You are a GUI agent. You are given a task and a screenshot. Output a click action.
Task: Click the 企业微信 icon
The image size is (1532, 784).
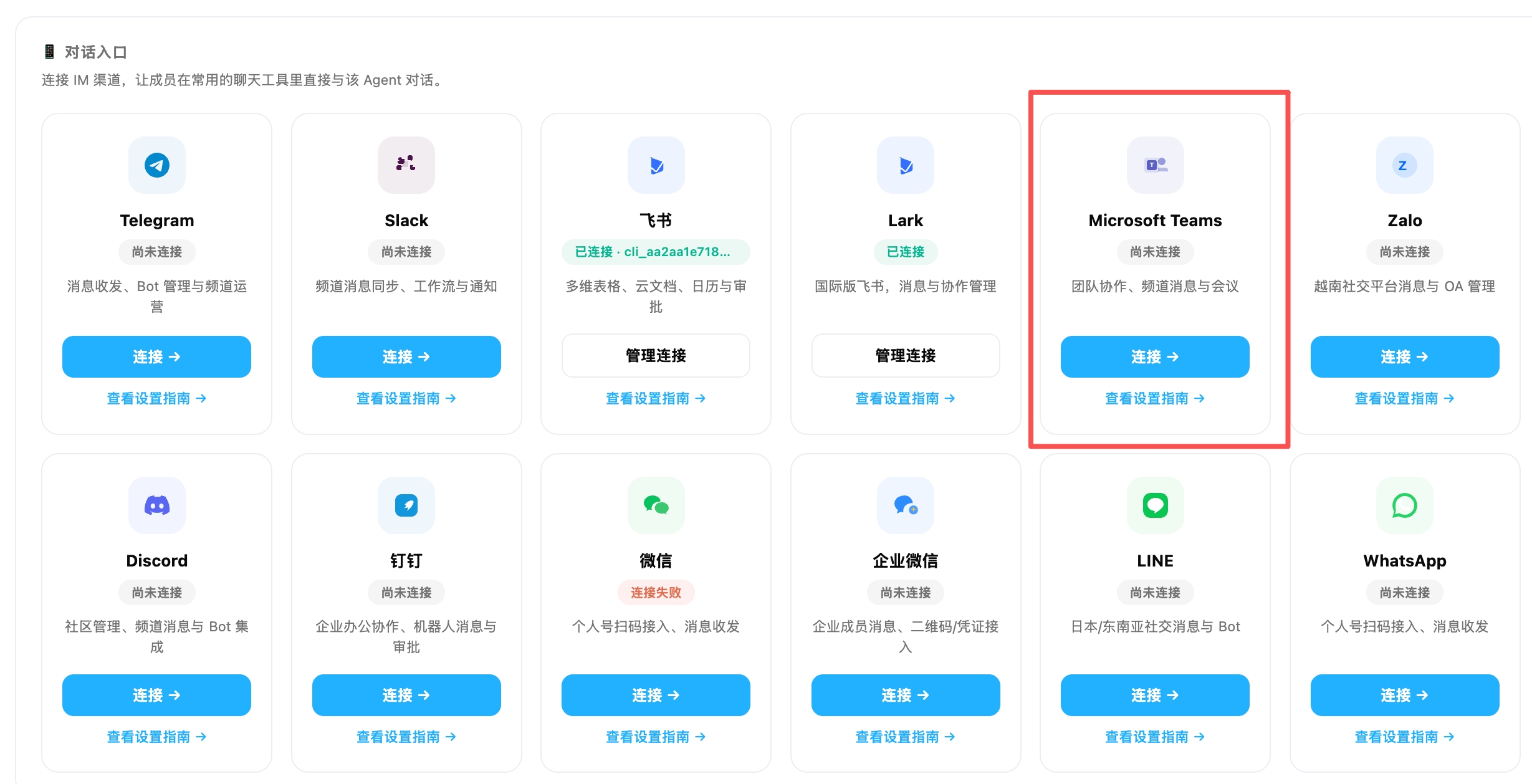click(x=906, y=505)
